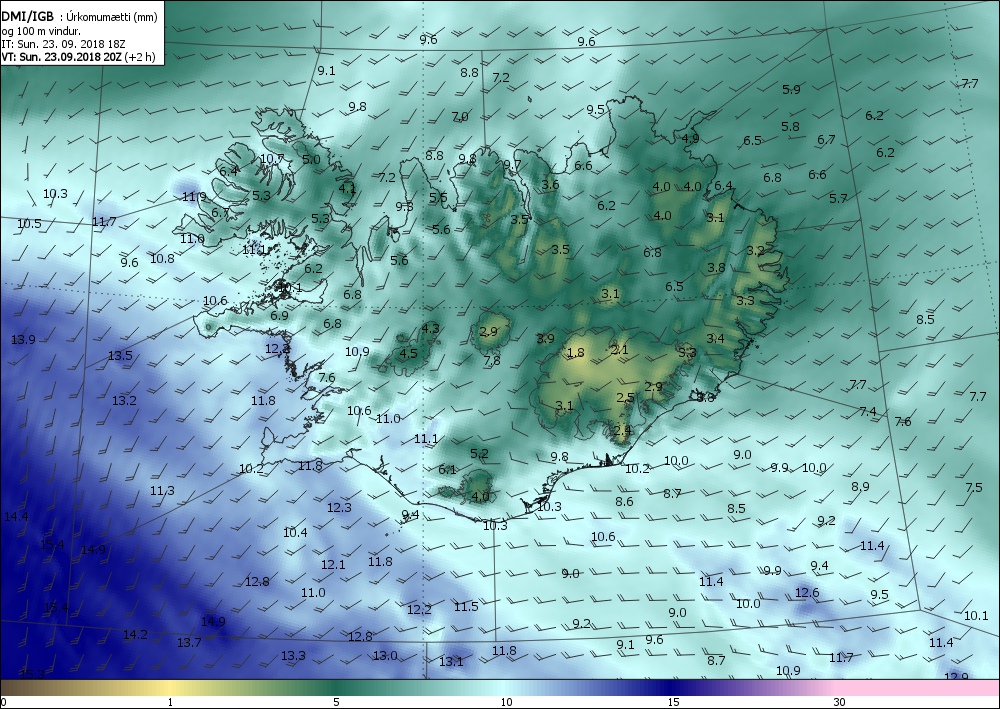Click the color scale label '30'
Viewport: 1000px width, 709px height.
(839, 702)
